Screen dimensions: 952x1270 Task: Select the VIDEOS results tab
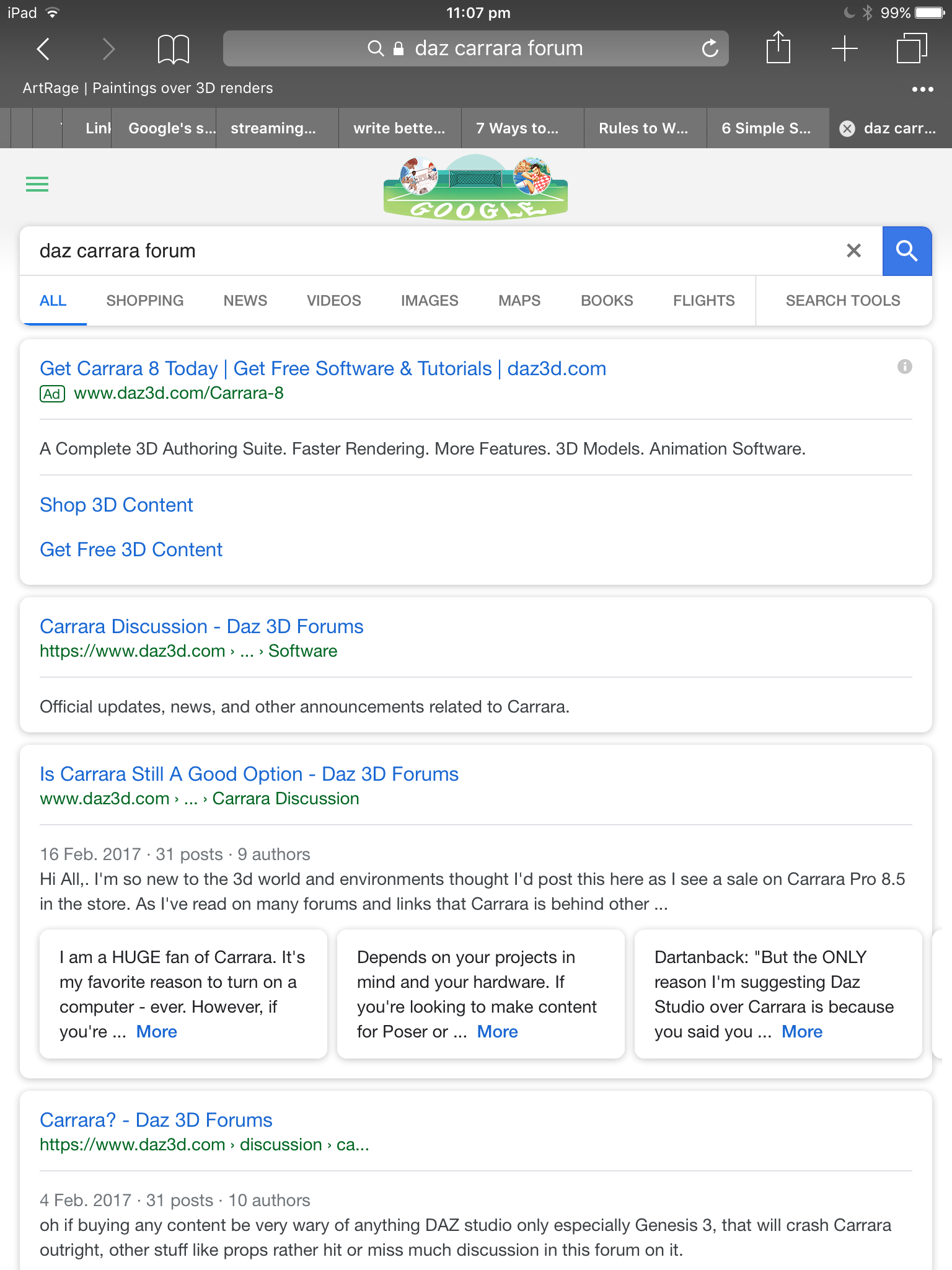333,301
